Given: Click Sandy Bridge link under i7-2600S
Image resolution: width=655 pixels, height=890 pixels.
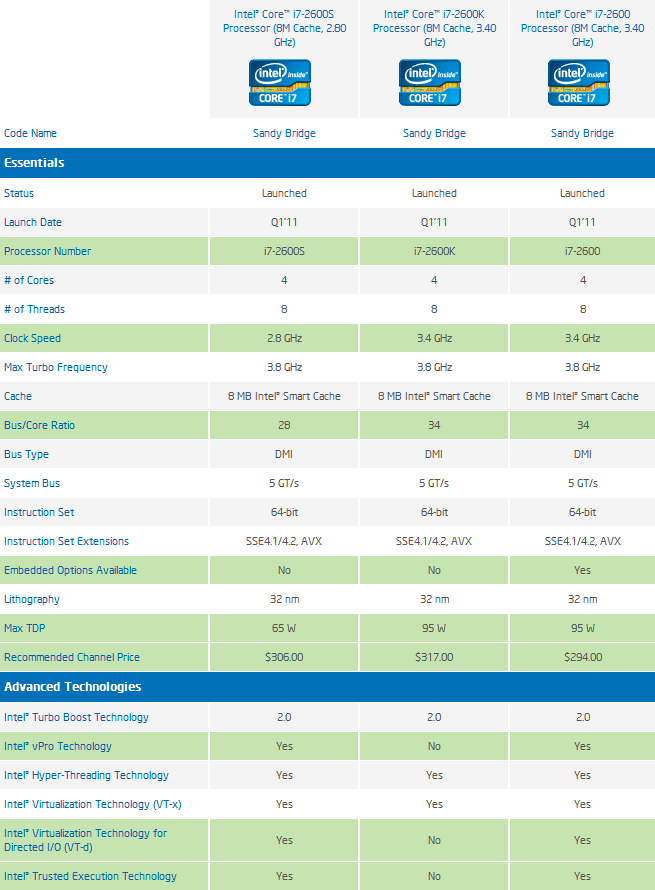Looking at the screenshot, I should click(284, 133).
